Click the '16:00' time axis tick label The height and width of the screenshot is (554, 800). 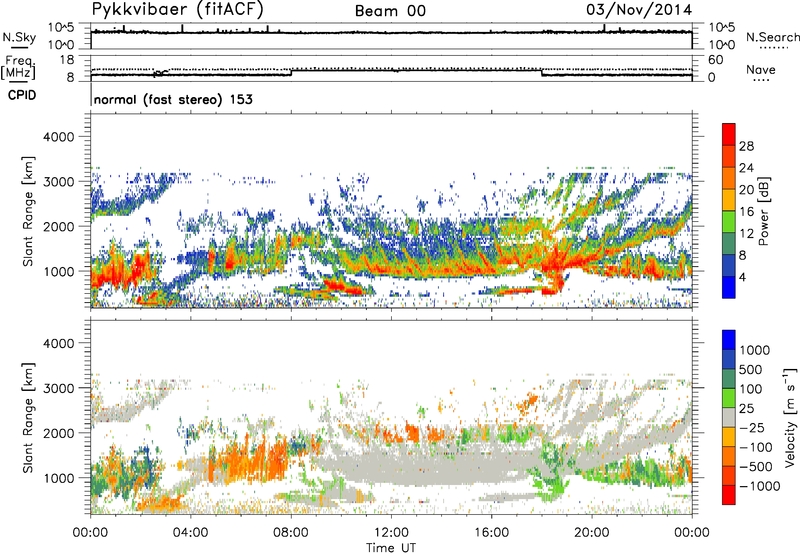(491, 533)
